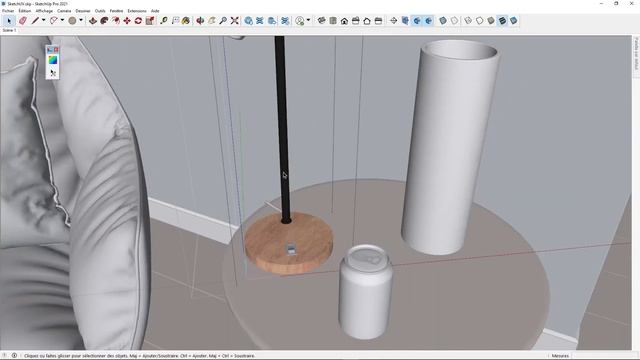The width and height of the screenshot is (640, 360).
Task: Switch to Front view
Action: pyautogui.click(x=344, y=20)
